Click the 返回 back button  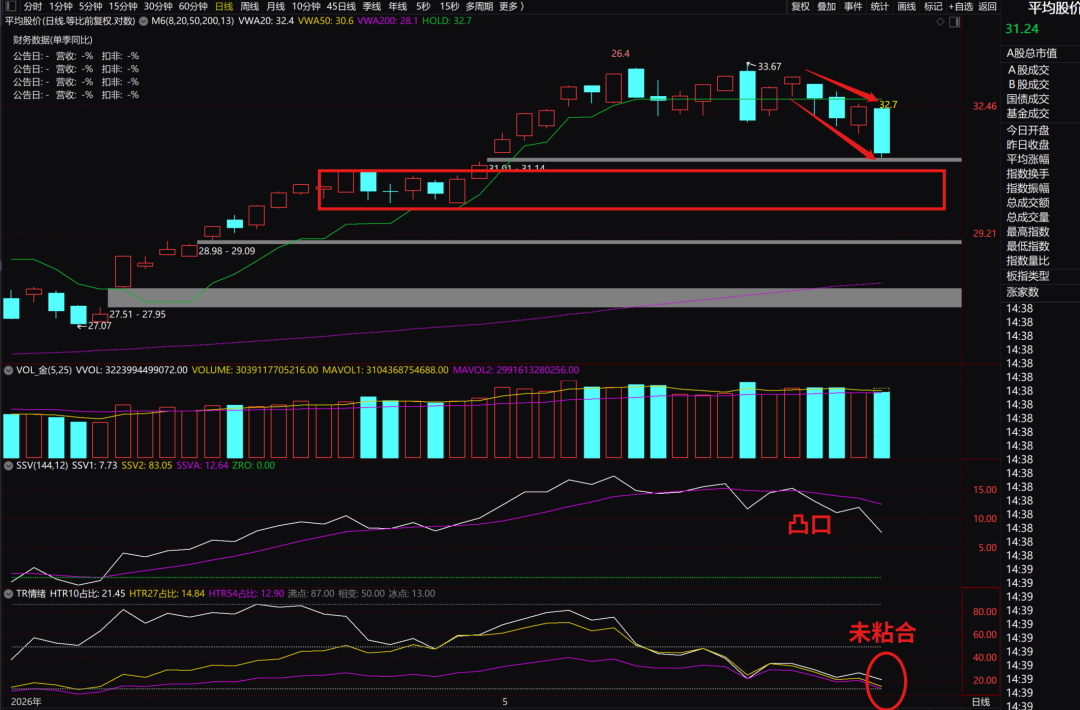coord(987,6)
